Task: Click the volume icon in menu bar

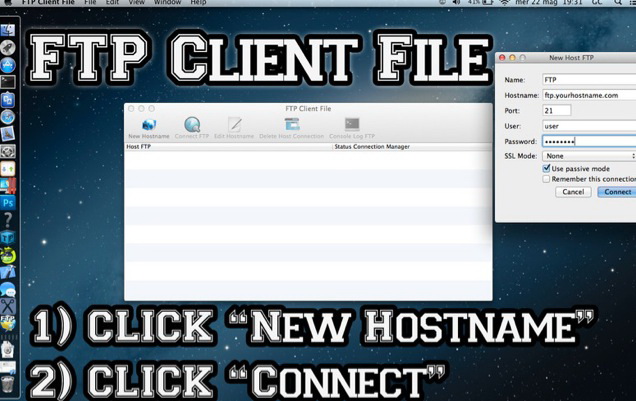Action: pos(456,2)
